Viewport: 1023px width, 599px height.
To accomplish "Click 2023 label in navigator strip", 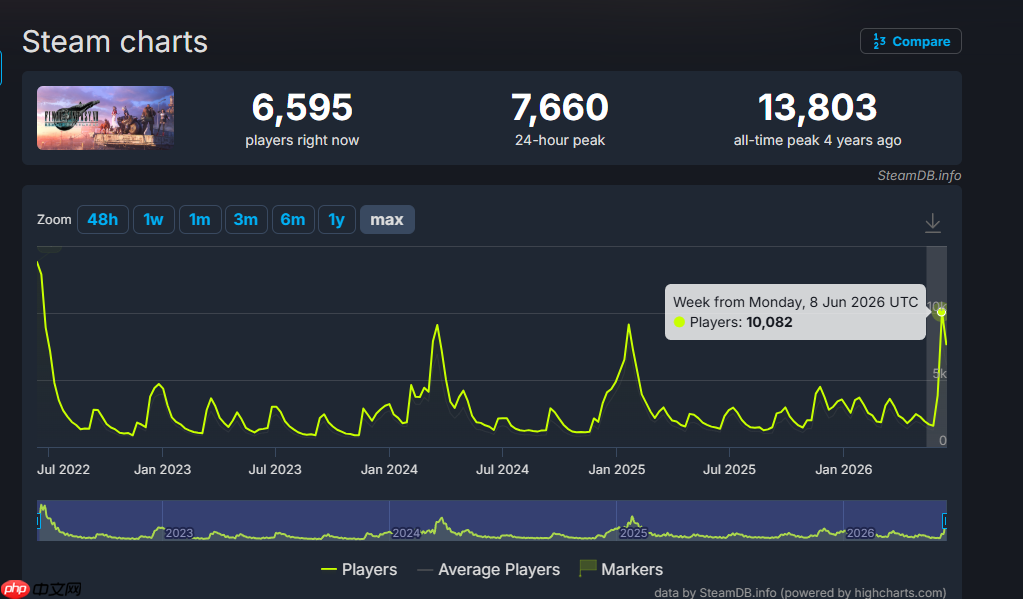I will pyautogui.click(x=179, y=533).
